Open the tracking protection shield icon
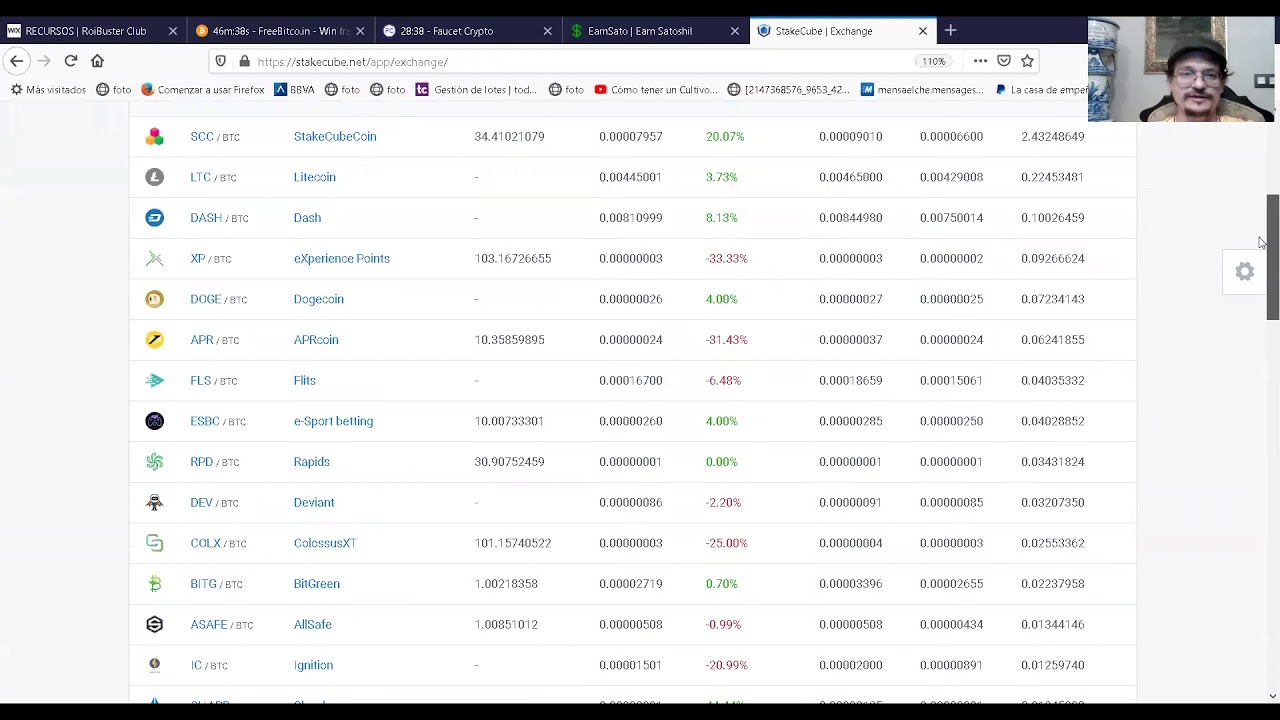The width and height of the screenshot is (1280, 720). [221, 61]
